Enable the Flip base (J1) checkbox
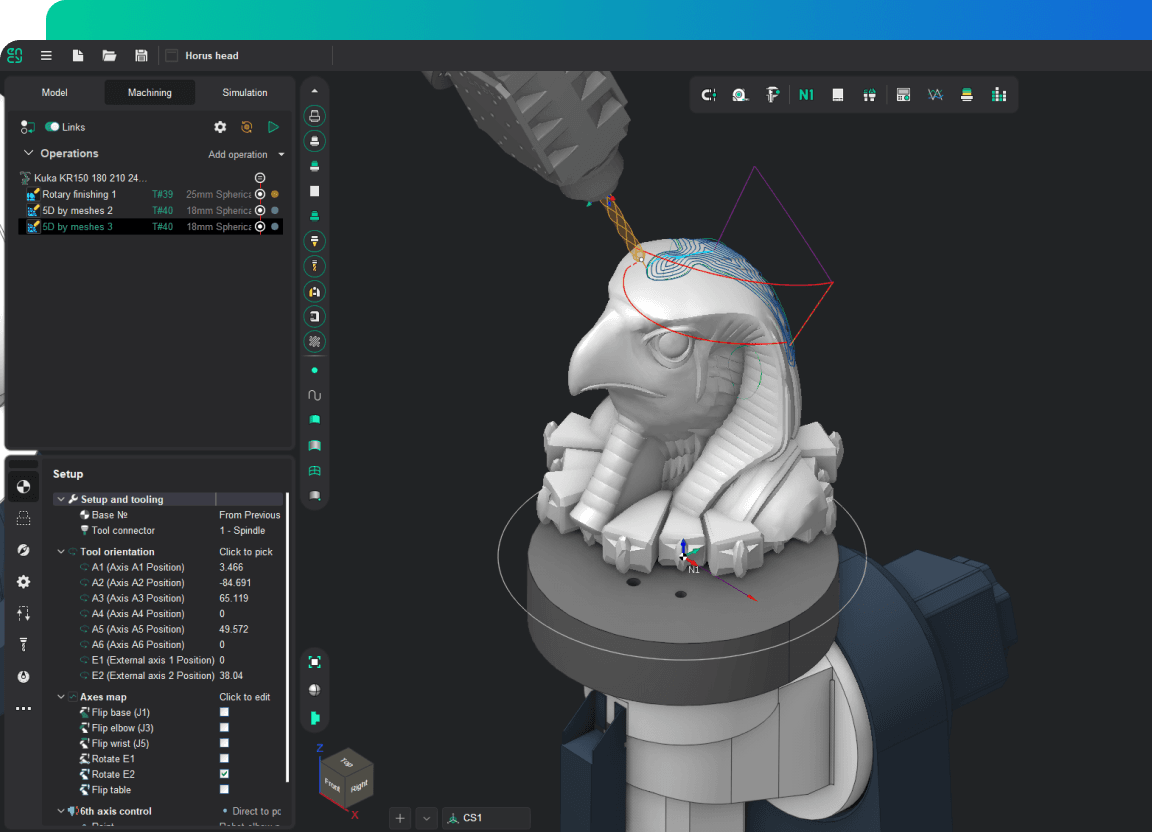This screenshot has height=832, width=1152. tap(224, 713)
